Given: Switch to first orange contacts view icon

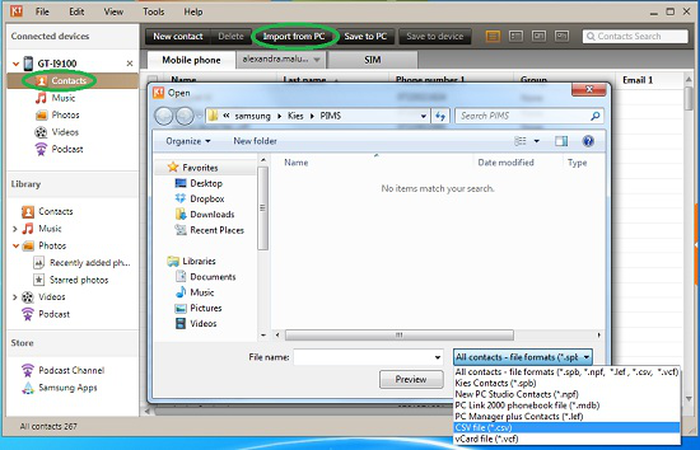Looking at the screenshot, I should coord(493,36).
